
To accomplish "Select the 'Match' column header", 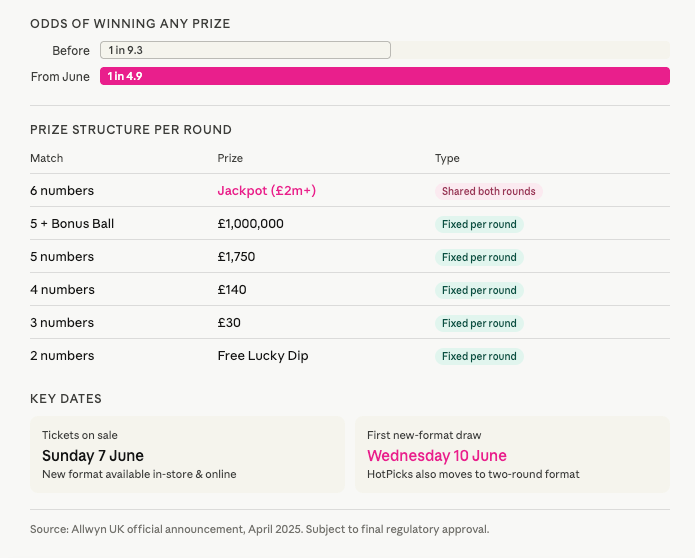I will pyautogui.click(x=47, y=158).
